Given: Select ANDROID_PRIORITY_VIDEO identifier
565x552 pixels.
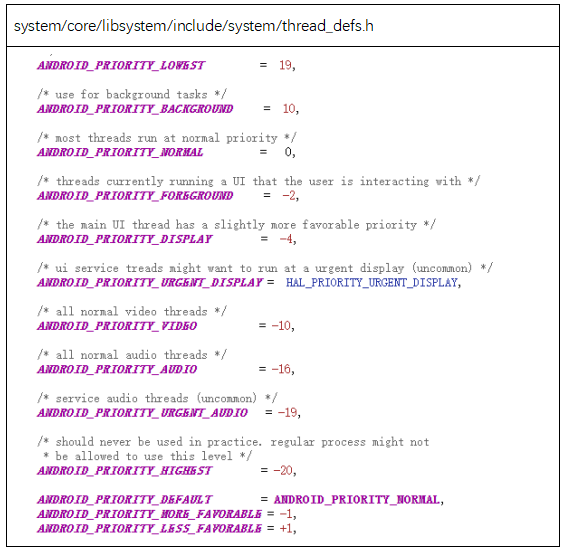Looking at the screenshot, I should tap(117, 326).
